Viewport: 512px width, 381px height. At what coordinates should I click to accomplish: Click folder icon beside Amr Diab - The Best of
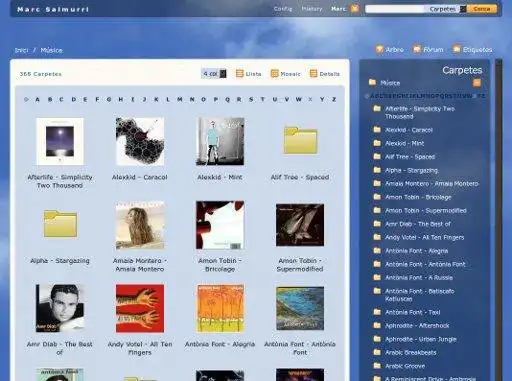tap(377, 224)
